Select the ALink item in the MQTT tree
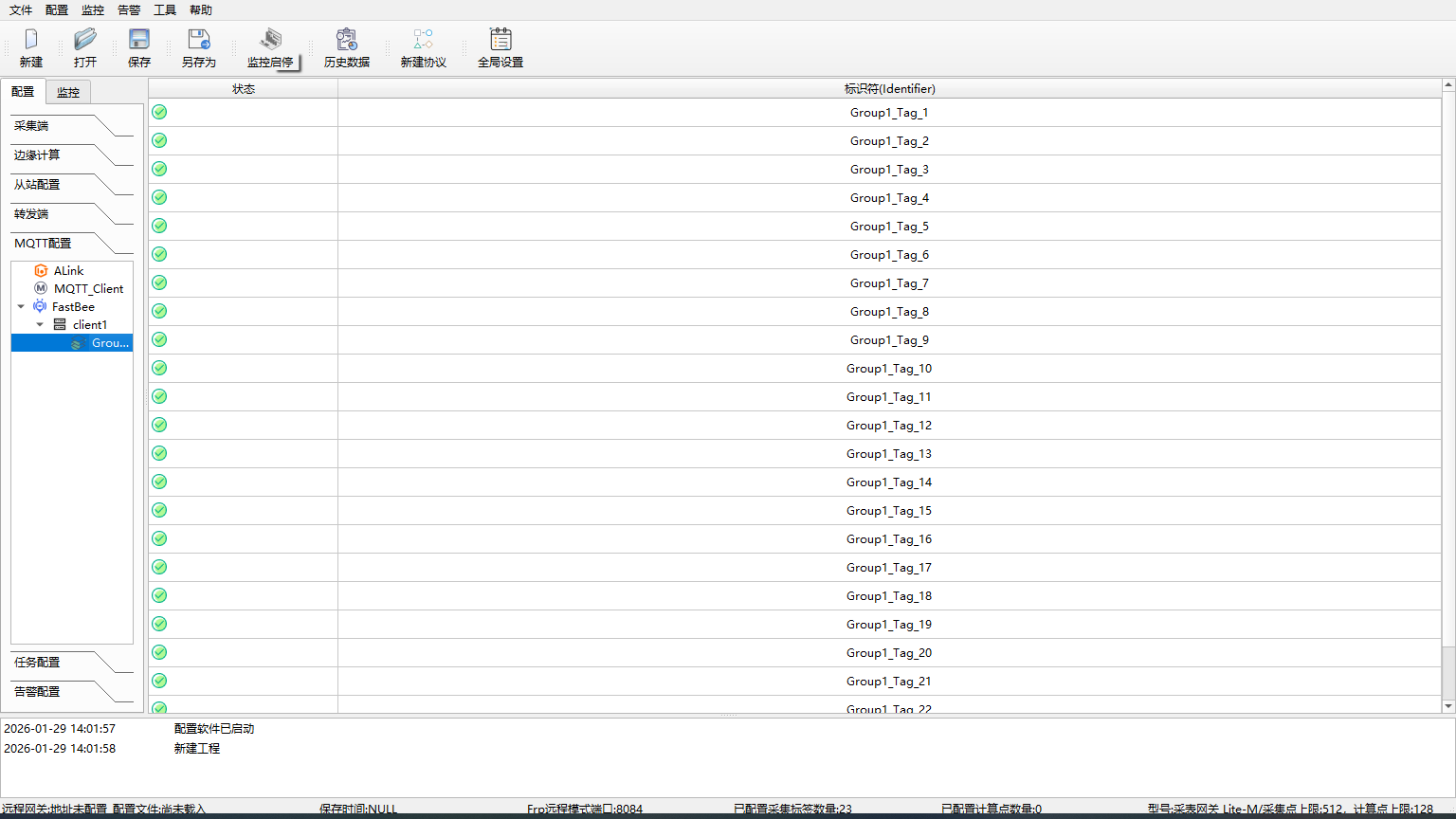This screenshot has height=819, width=1456. point(68,271)
